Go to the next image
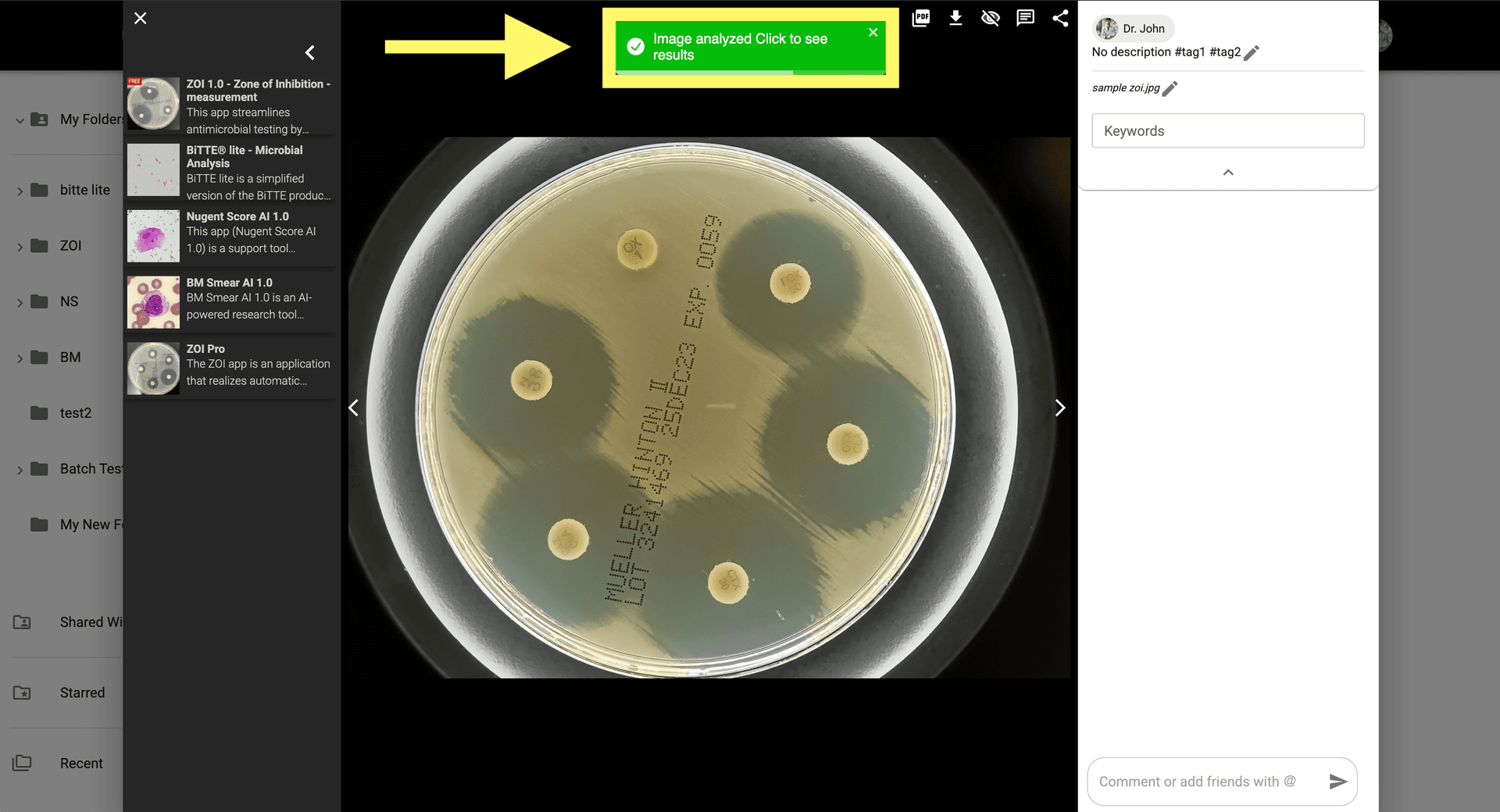The height and width of the screenshot is (812, 1500). 1059,408
